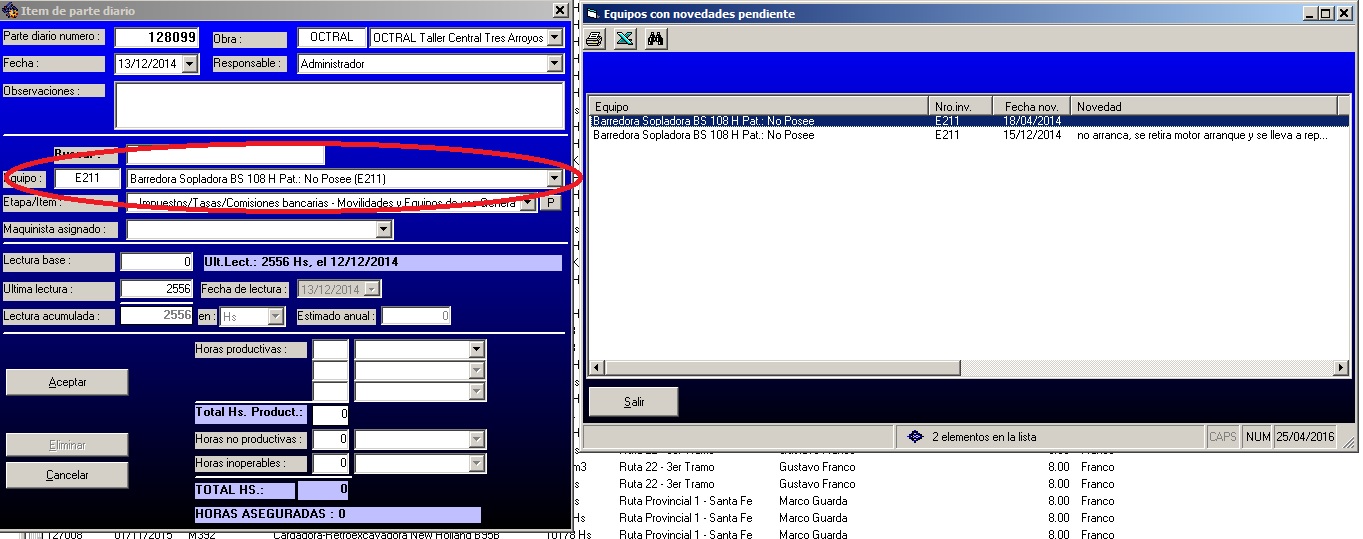The width and height of the screenshot is (1363, 539).
Task: Expand the Fecha date picker
Action: 190,64
